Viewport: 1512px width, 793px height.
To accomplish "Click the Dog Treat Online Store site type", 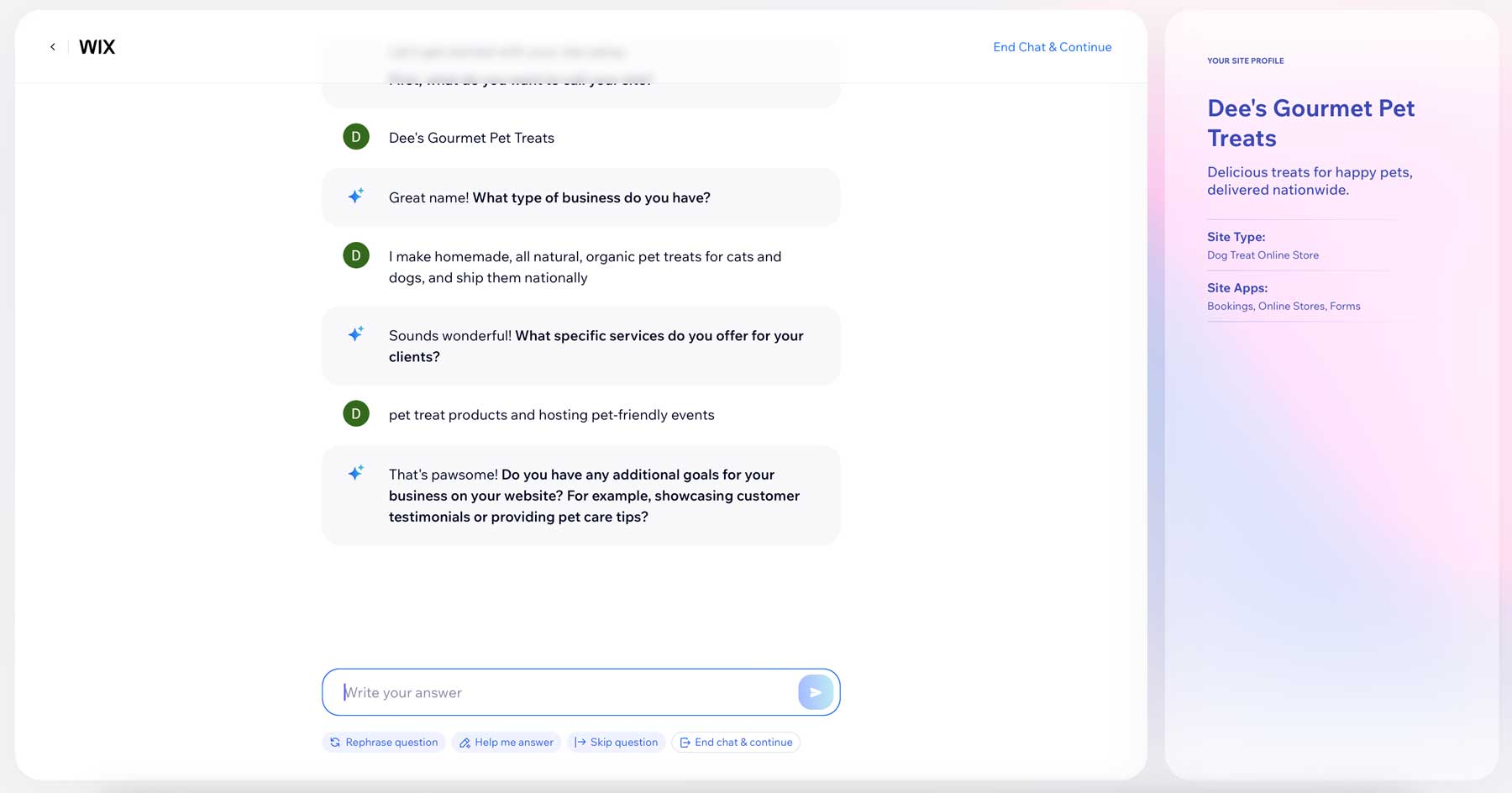I will click(1263, 255).
